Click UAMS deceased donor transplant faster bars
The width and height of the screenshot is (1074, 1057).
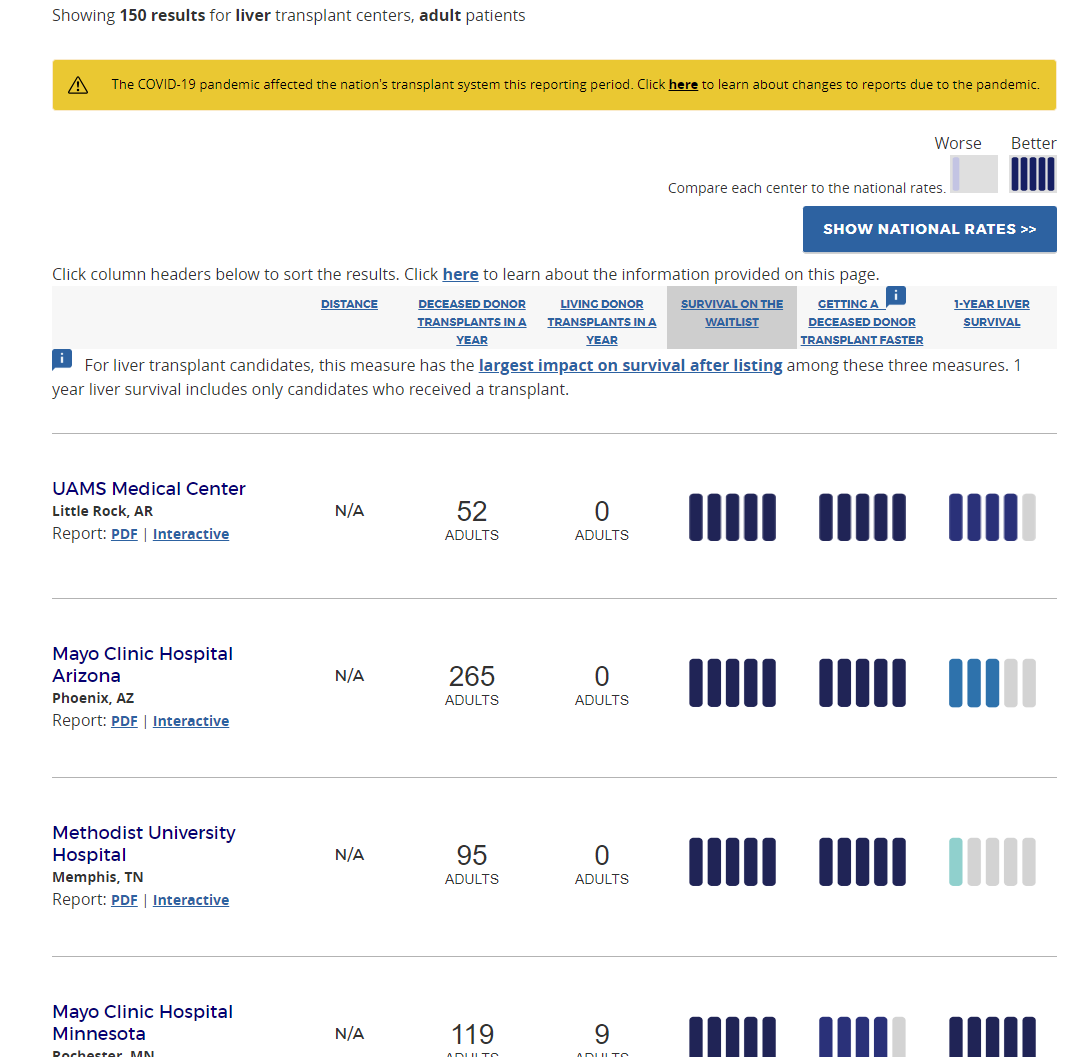862,517
